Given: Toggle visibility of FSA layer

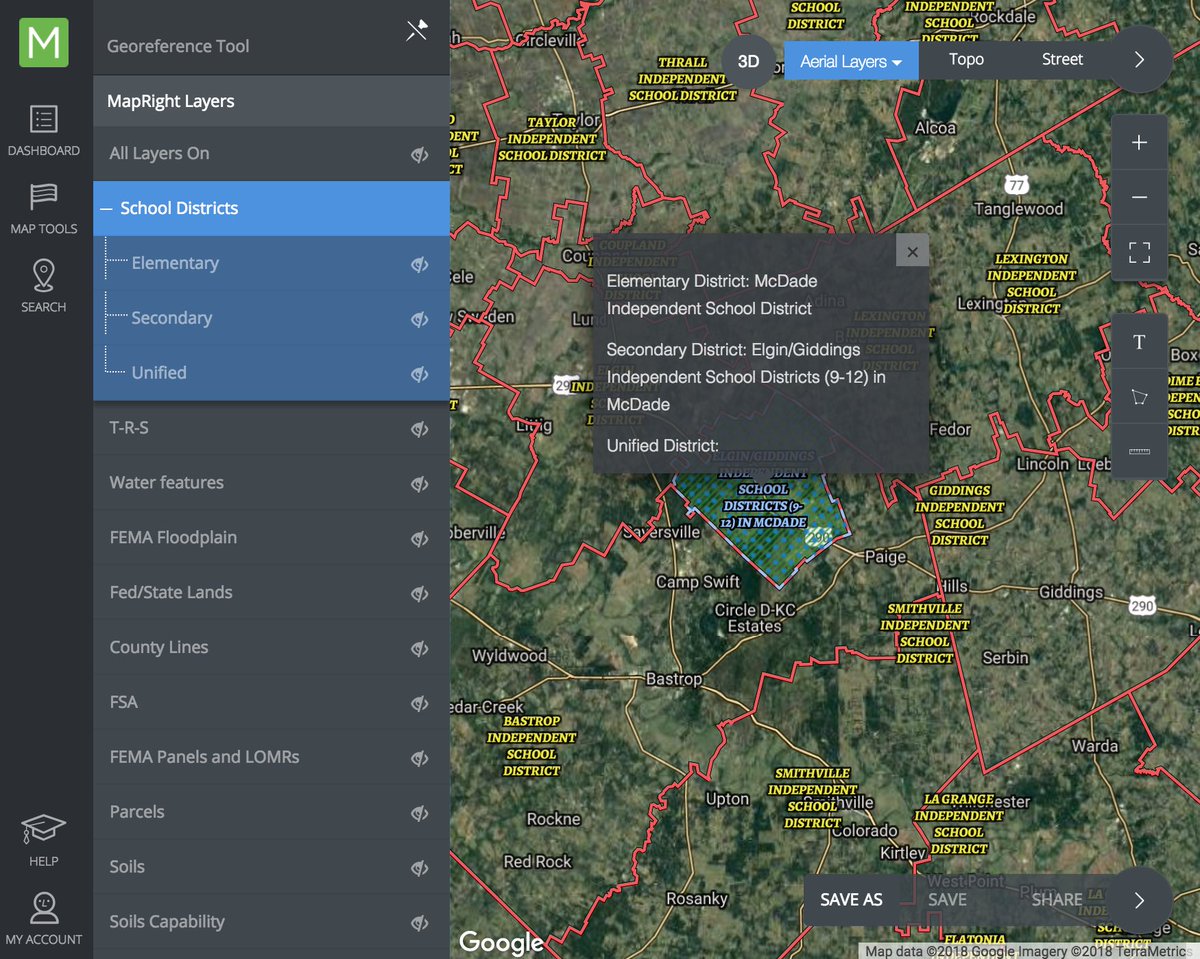Looking at the screenshot, I should click(420, 703).
